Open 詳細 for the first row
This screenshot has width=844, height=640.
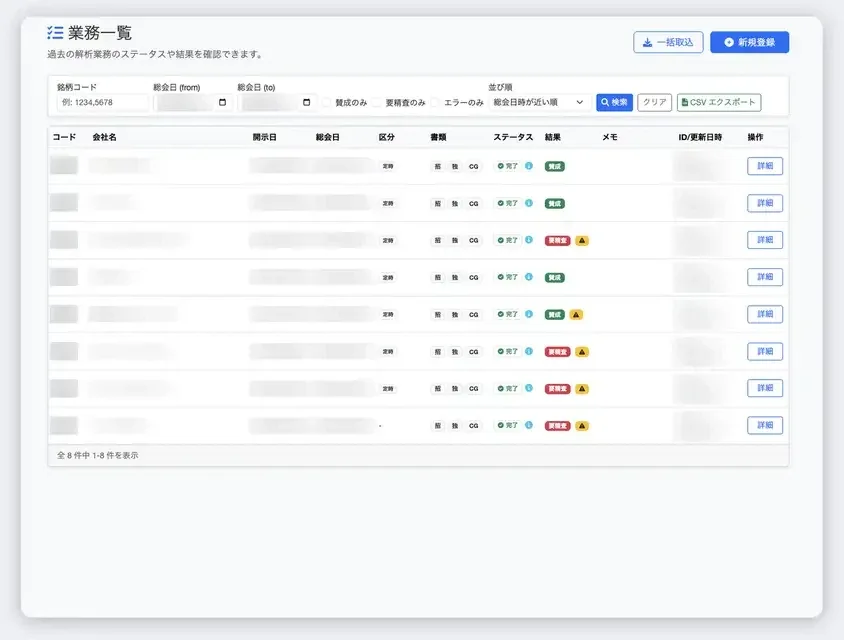(x=765, y=166)
